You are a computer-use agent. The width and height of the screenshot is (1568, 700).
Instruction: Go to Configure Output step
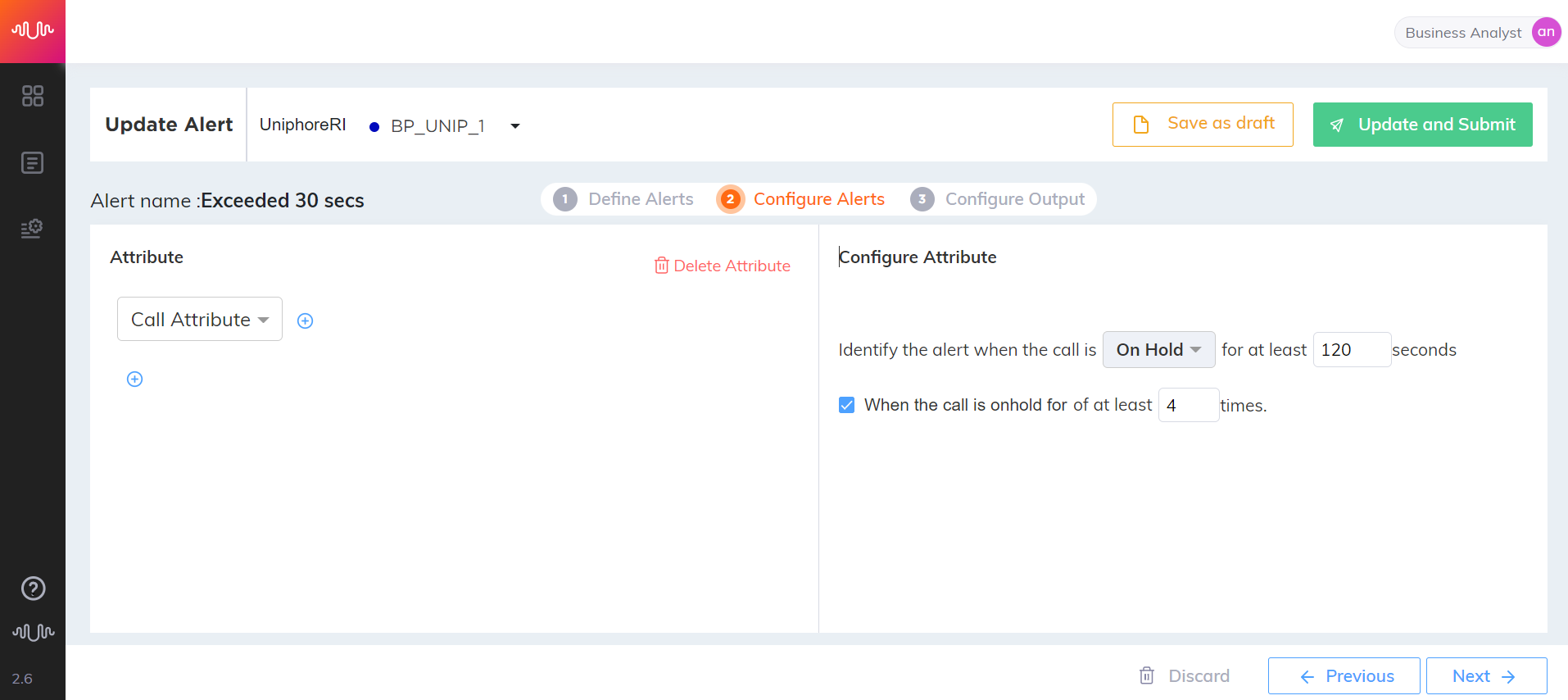pyautogui.click(x=998, y=199)
